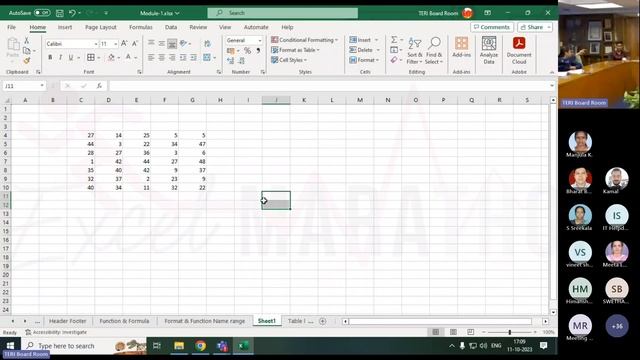The height and width of the screenshot is (360, 640).
Task: Switch to the Insert ribbon tab
Action: coord(65,27)
